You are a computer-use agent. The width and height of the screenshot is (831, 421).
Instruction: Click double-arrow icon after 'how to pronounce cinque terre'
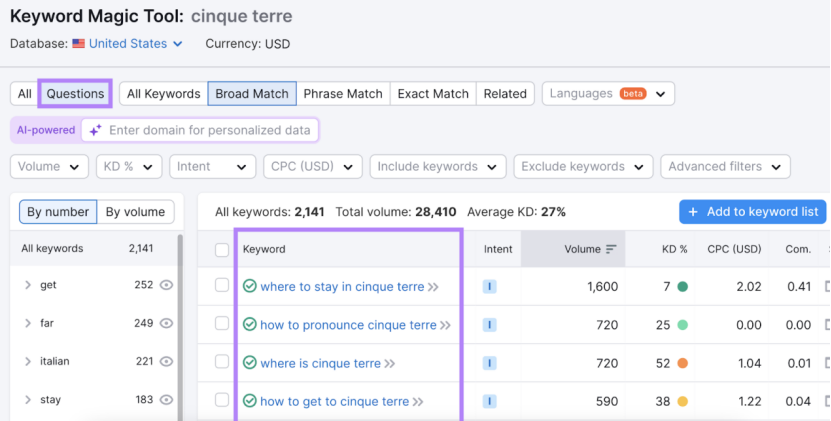tap(445, 325)
